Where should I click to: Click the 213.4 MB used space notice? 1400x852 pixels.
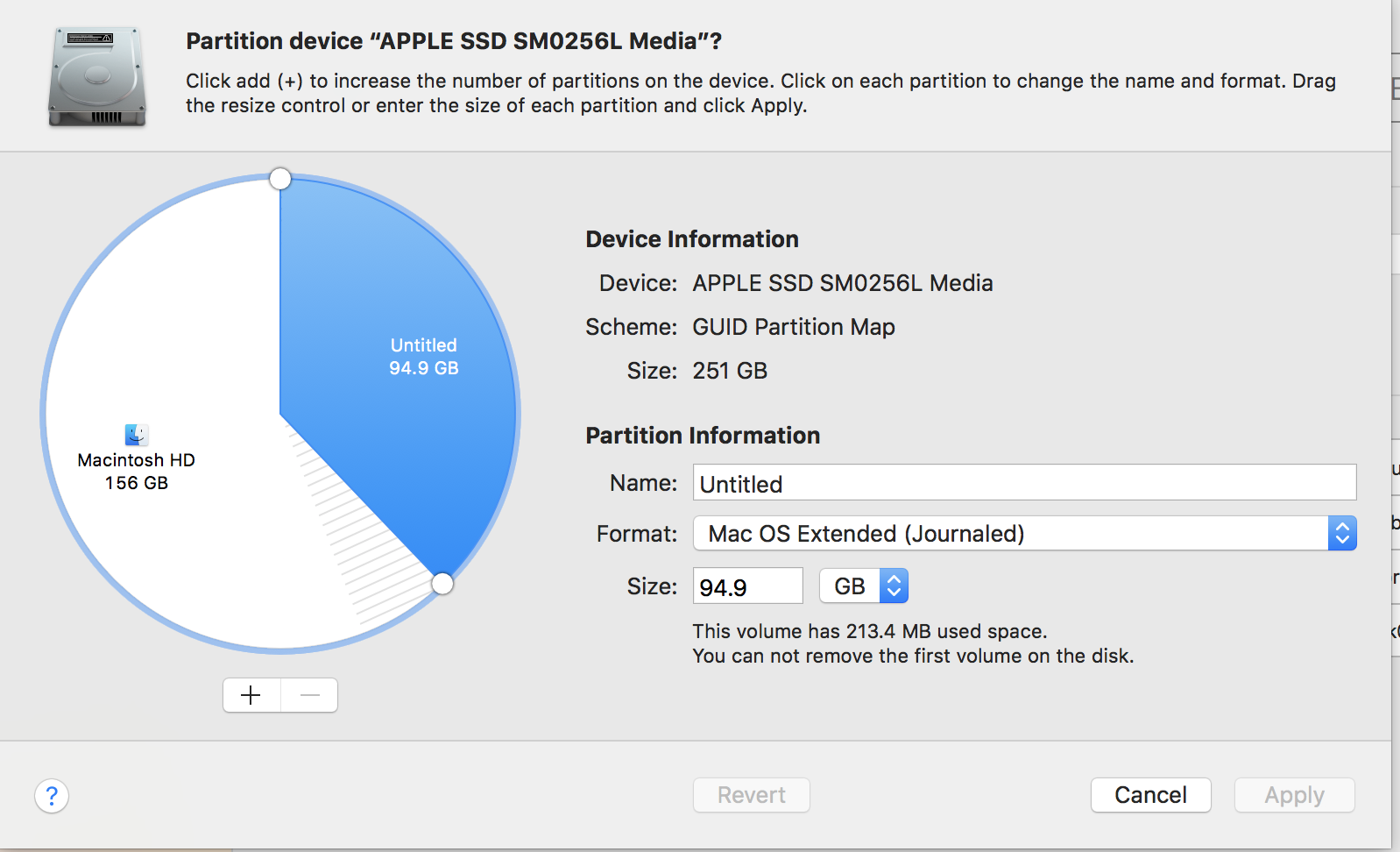869,631
